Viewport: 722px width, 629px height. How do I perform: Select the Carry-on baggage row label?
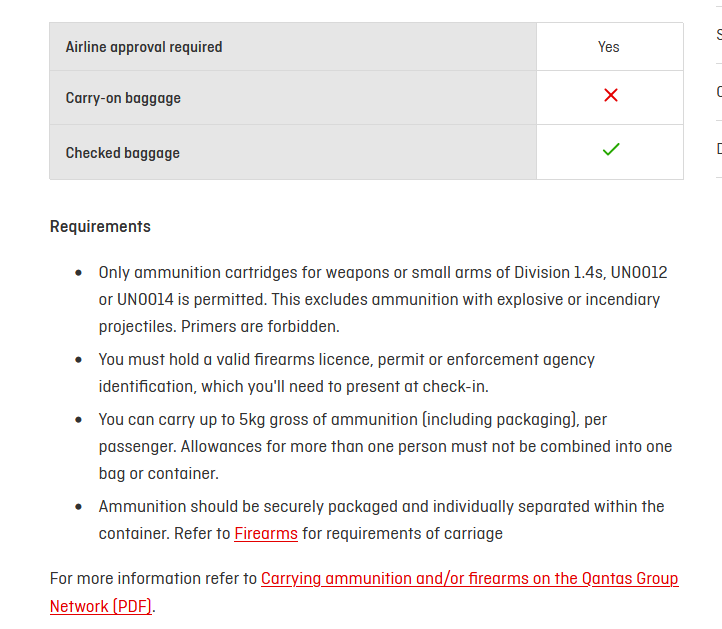click(123, 98)
